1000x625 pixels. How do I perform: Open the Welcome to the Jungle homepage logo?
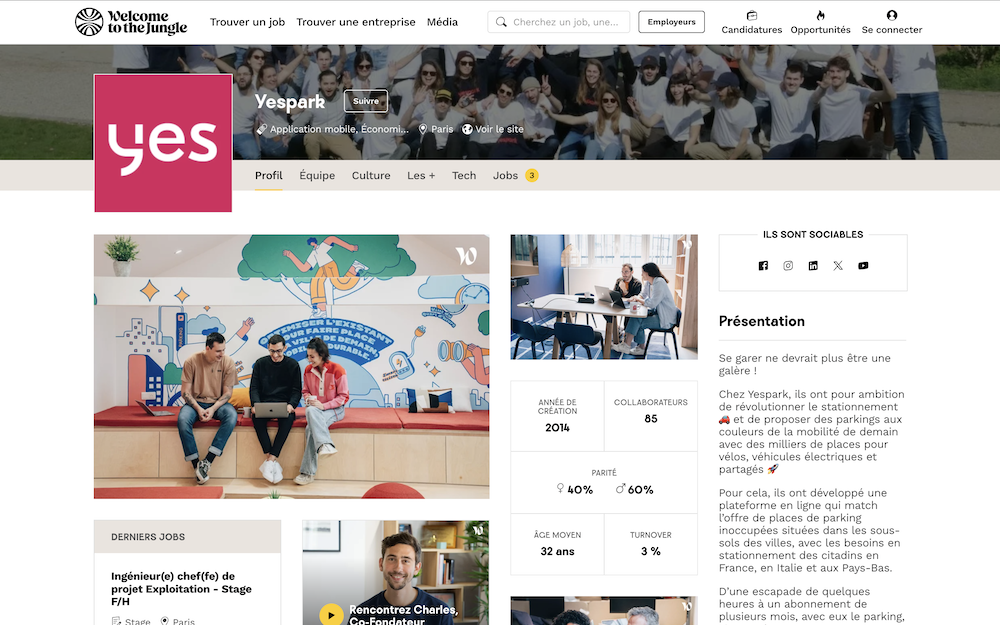point(131,22)
